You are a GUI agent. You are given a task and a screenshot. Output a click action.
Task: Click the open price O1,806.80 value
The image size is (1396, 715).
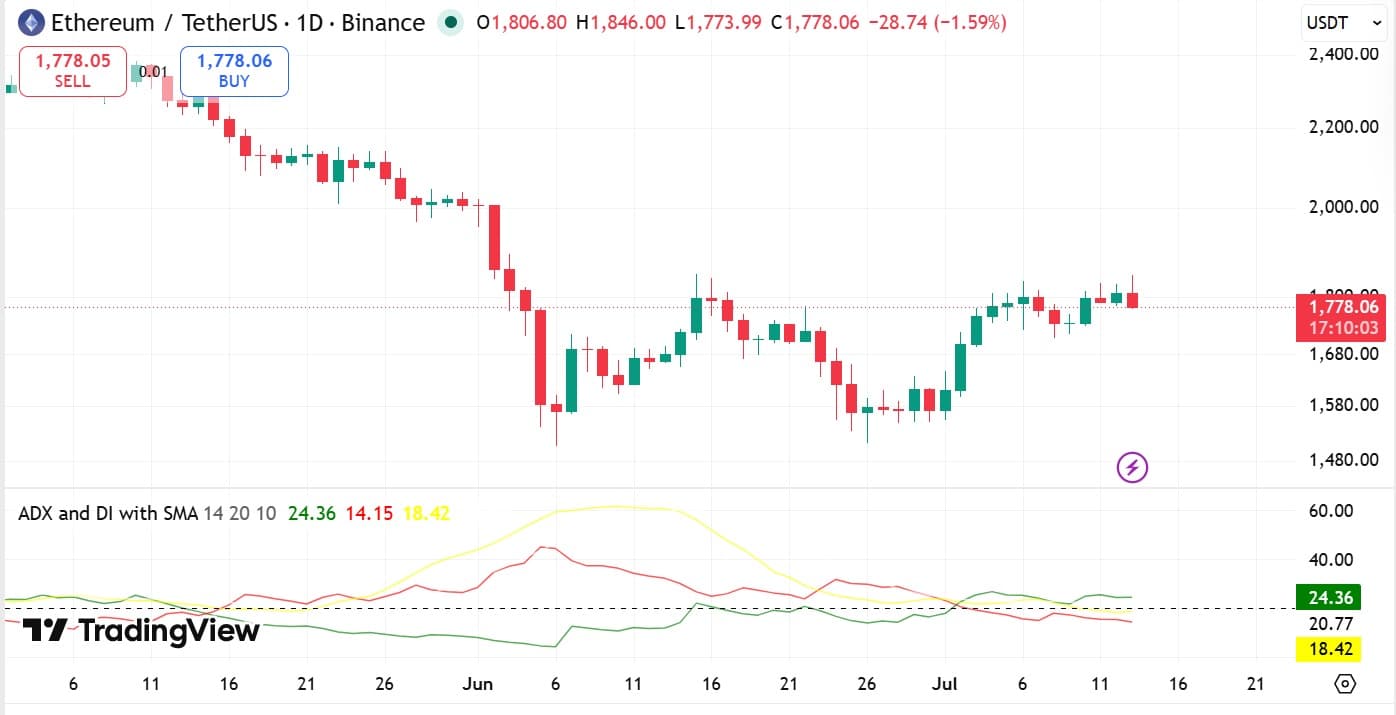coord(522,22)
